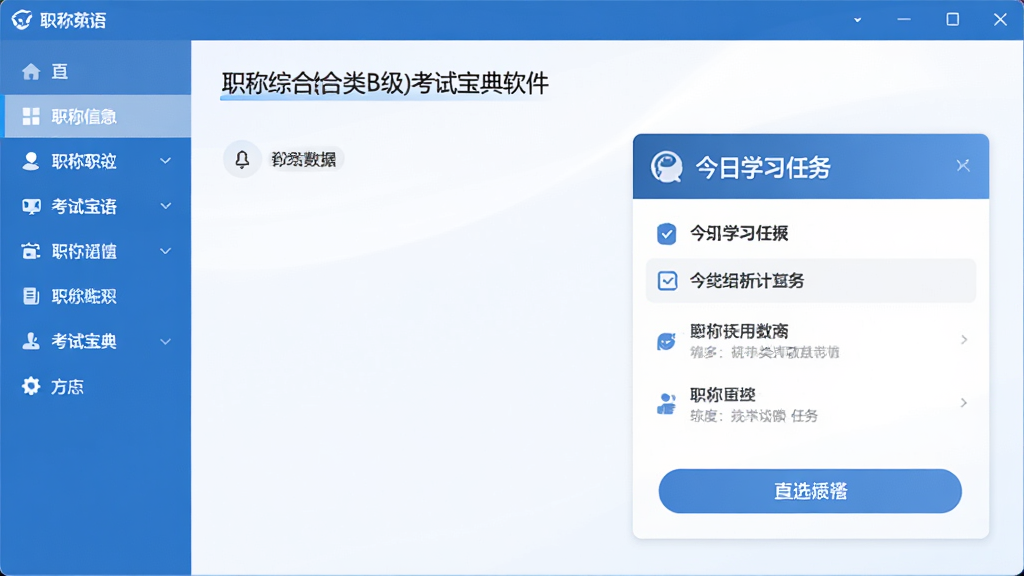Click the 职称面授 task title text
This screenshot has width=1024, height=576.
pos(723,394)
